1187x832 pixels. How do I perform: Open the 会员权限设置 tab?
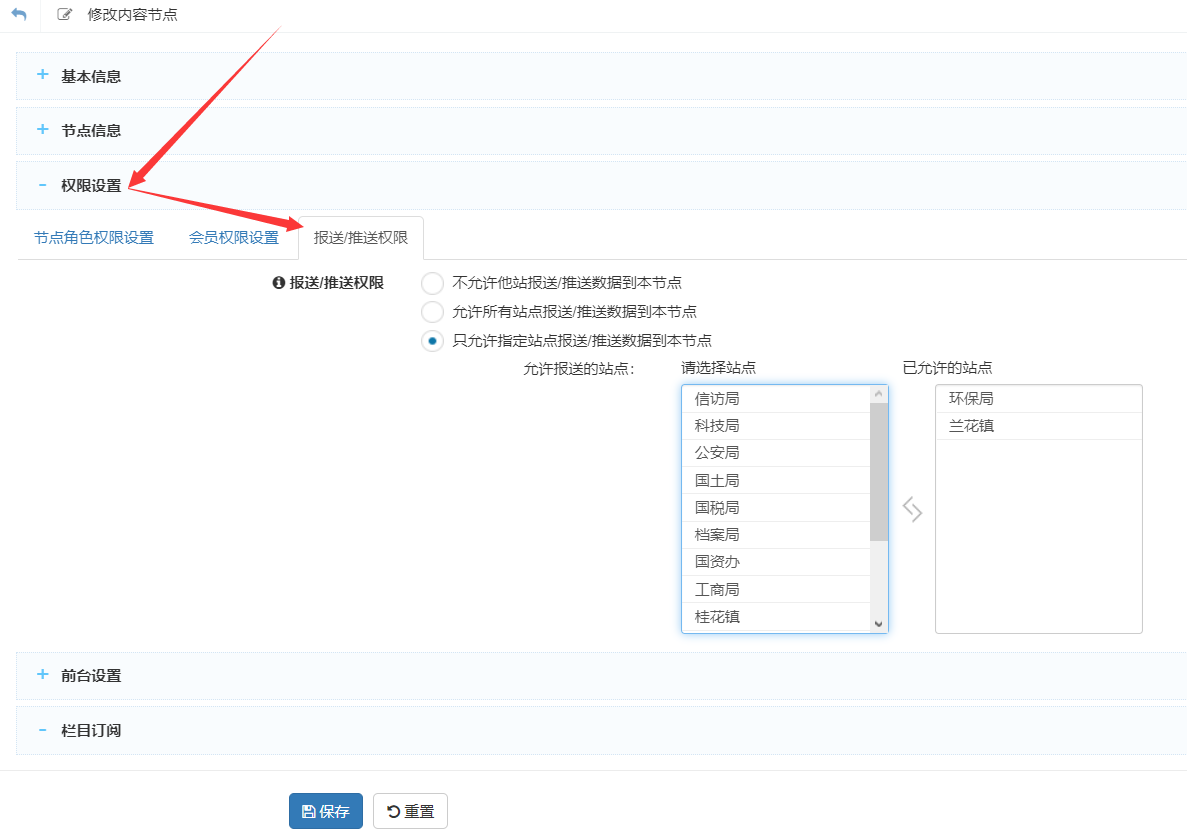pyautogui.click(x=234, y=238)
